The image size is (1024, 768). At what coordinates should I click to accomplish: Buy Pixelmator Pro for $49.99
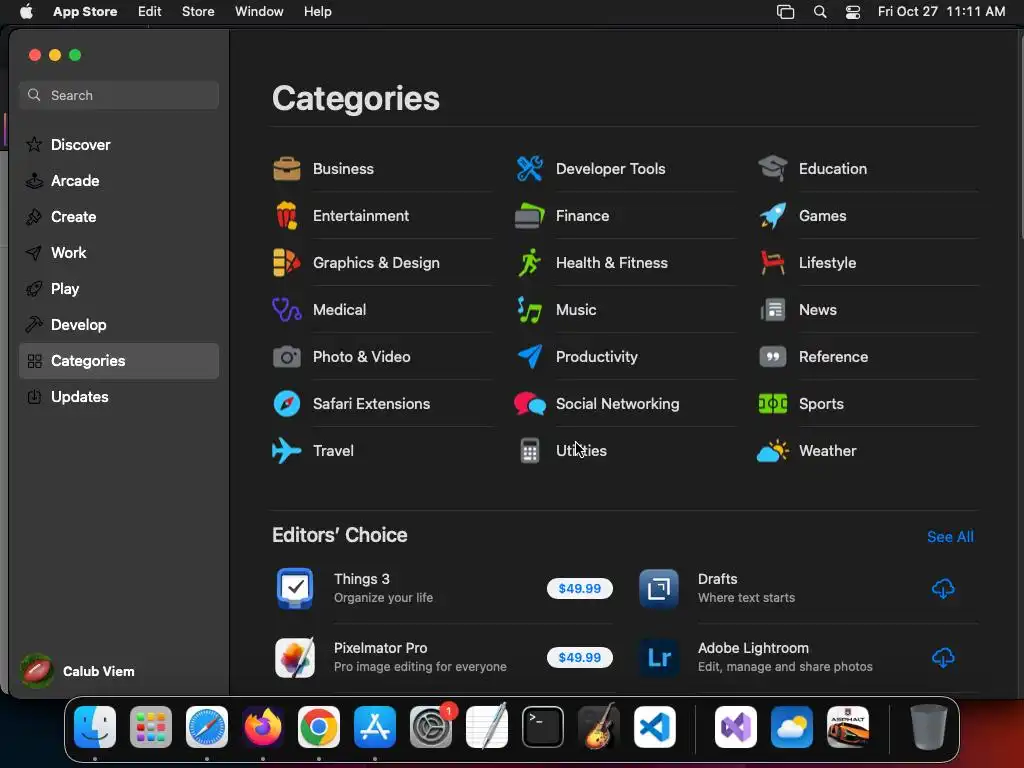[x=579, y=658]
